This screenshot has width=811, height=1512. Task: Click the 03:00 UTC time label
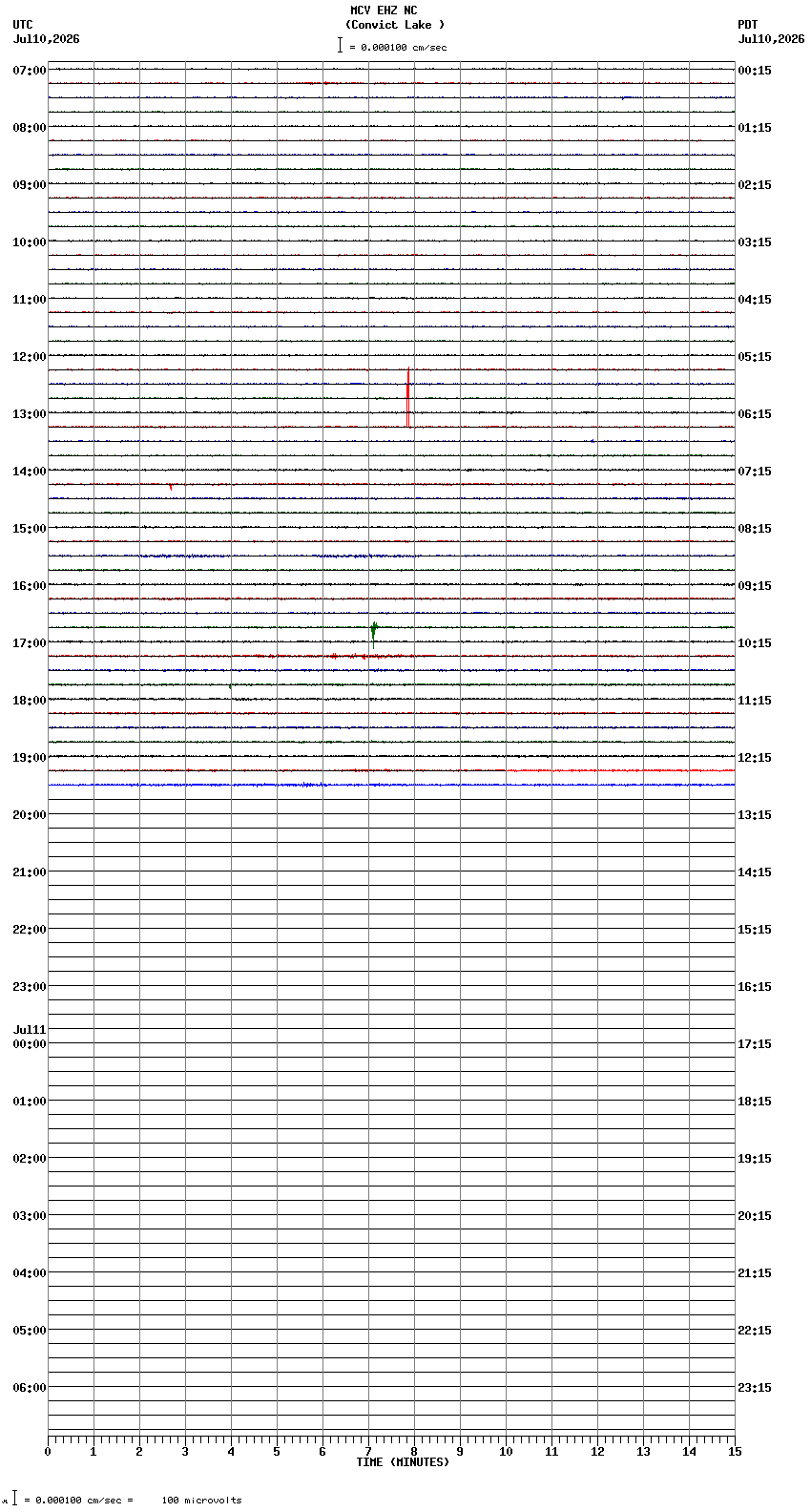point(30,1216)
